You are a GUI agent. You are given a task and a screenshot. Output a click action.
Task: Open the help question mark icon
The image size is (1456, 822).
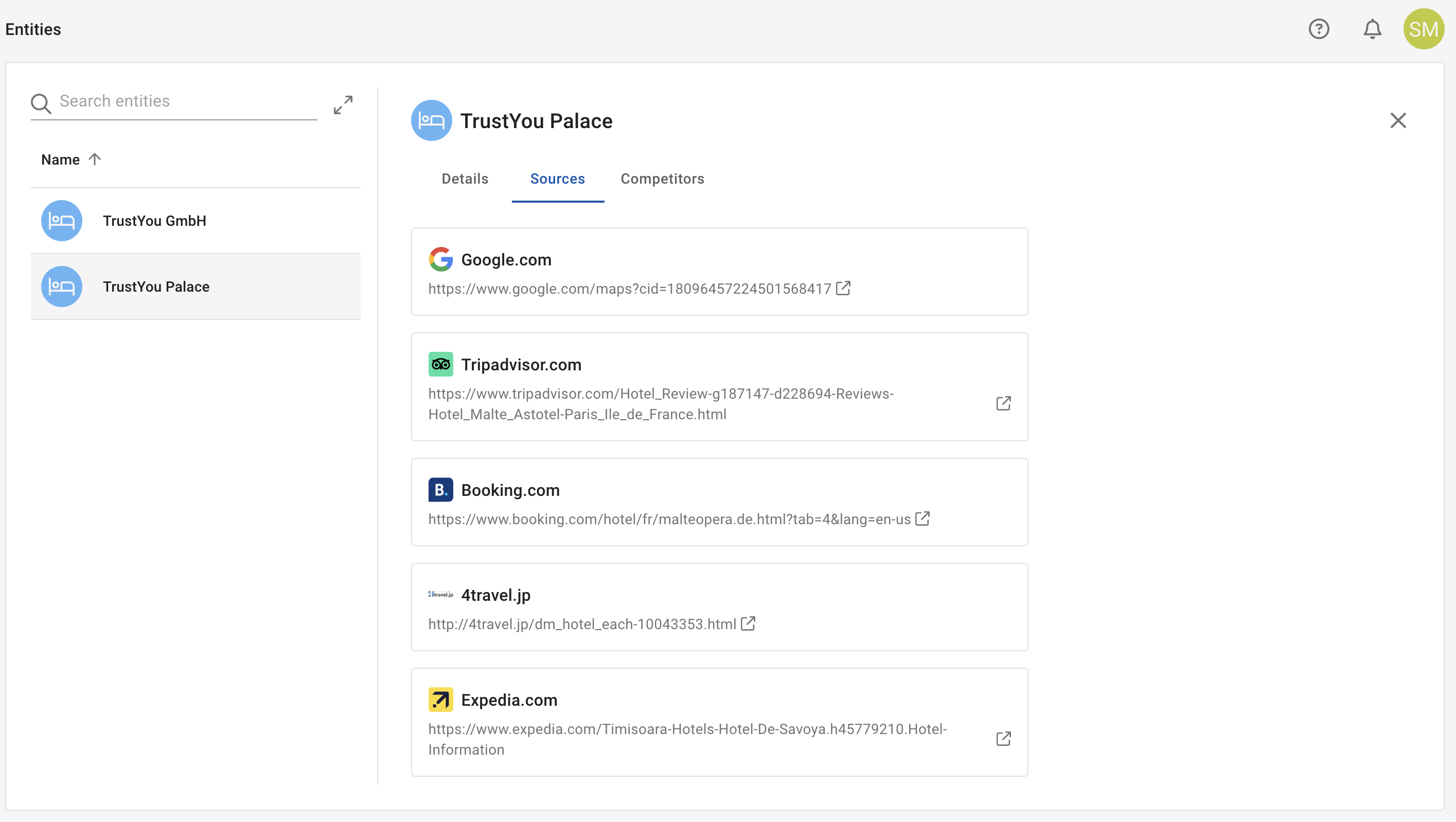[1319, 29]
